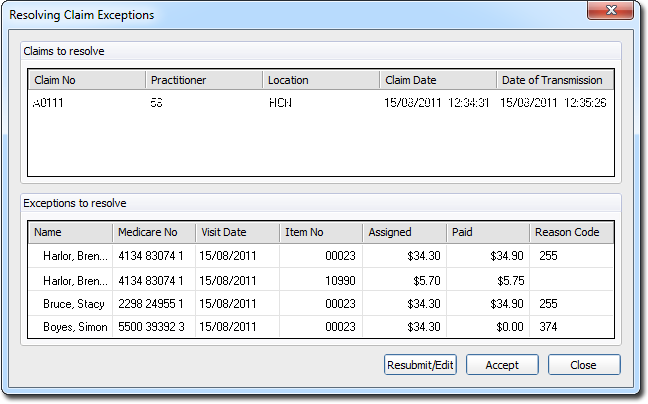Click the Reason Code column header
The height and width of the screenshot is (404, 648).
[x=570, y=232]
